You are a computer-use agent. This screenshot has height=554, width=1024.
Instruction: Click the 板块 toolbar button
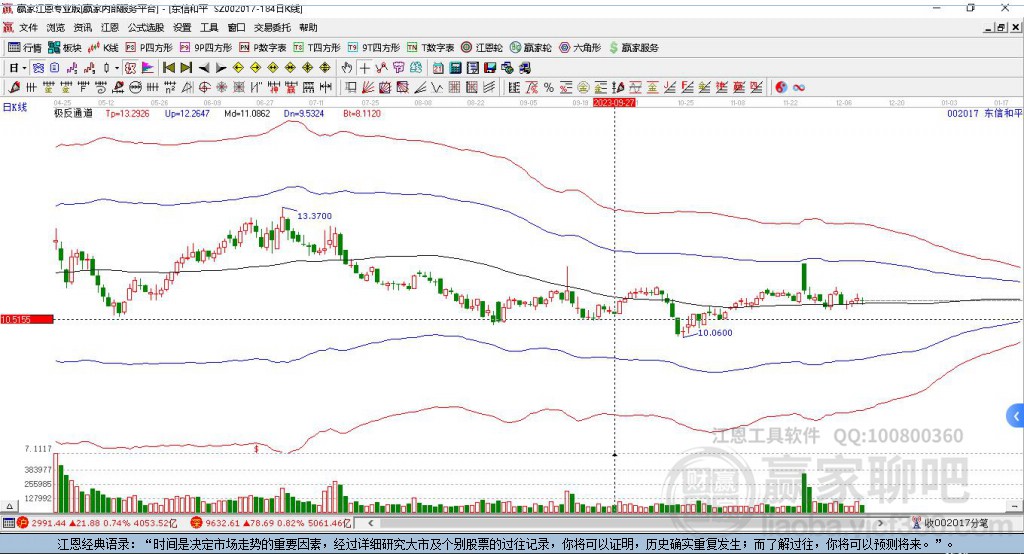pyautogui.click(x=65, y=48)
